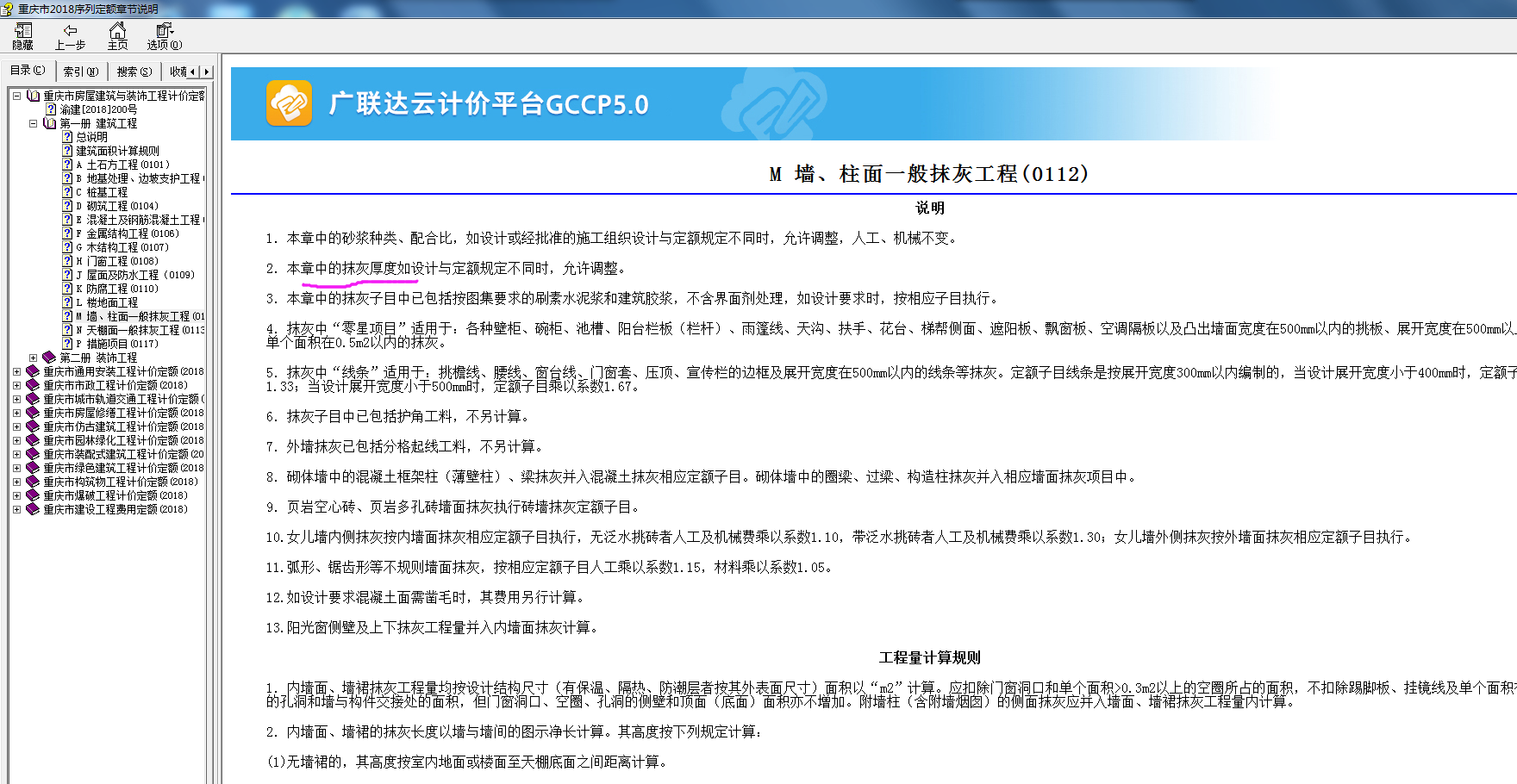The width and height of the screenshot is (1517, 784).
Task: Click the page icon beside 总说明
Action: point(67,137)
